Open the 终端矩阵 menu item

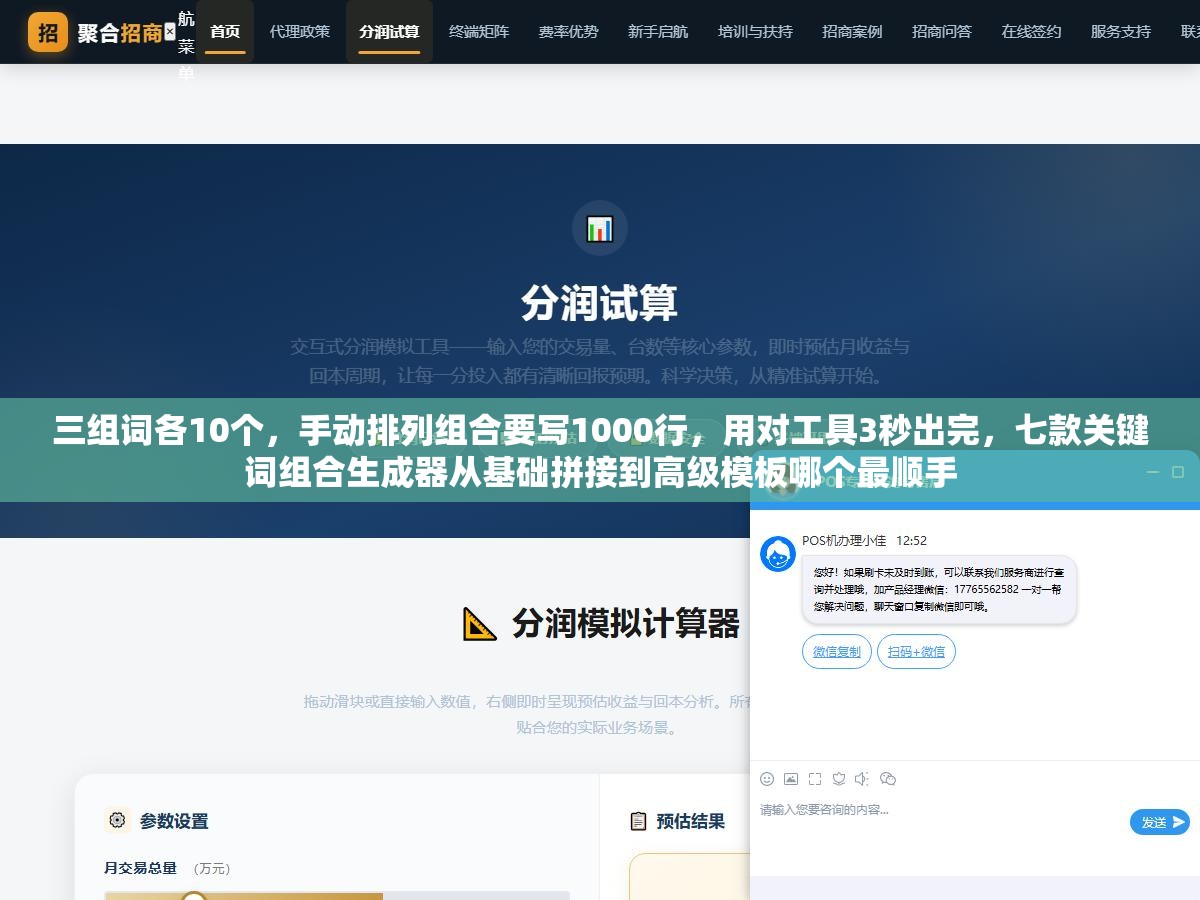click(479, 31)
